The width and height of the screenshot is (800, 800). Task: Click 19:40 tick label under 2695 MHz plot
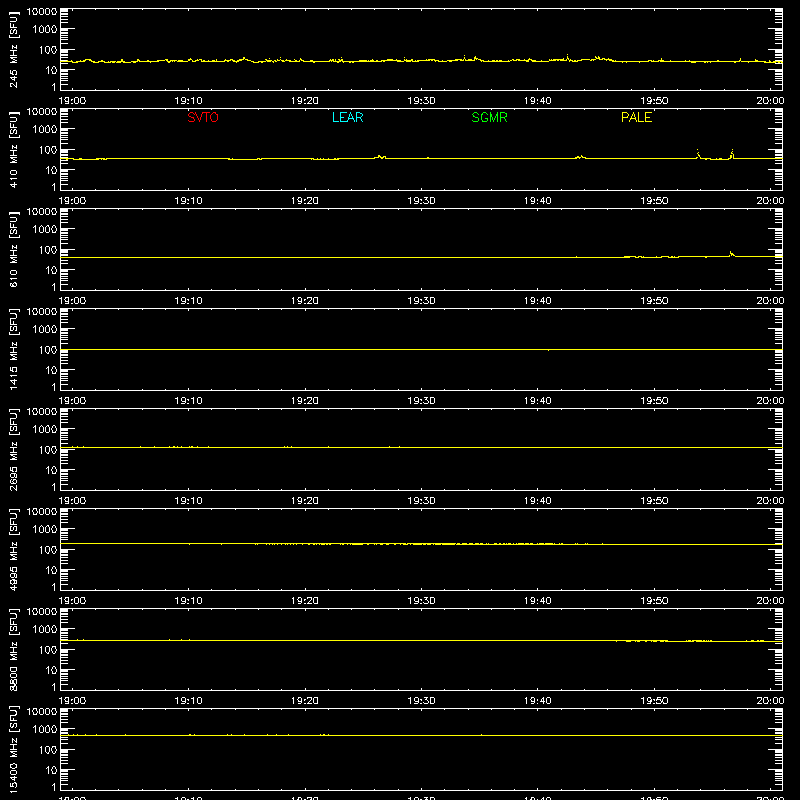tap(537, 501)
